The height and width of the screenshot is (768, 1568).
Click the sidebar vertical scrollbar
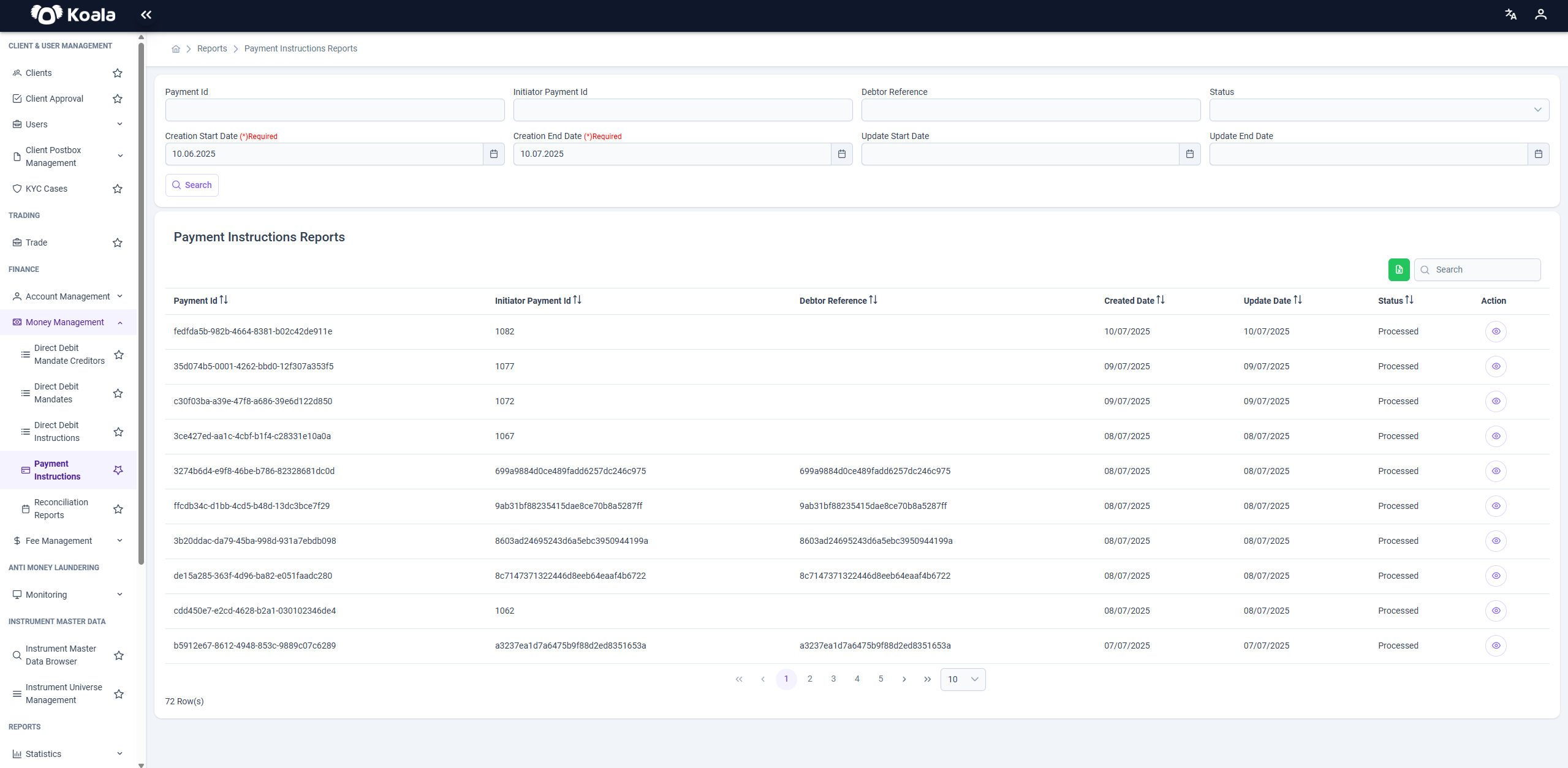point(141,303)
